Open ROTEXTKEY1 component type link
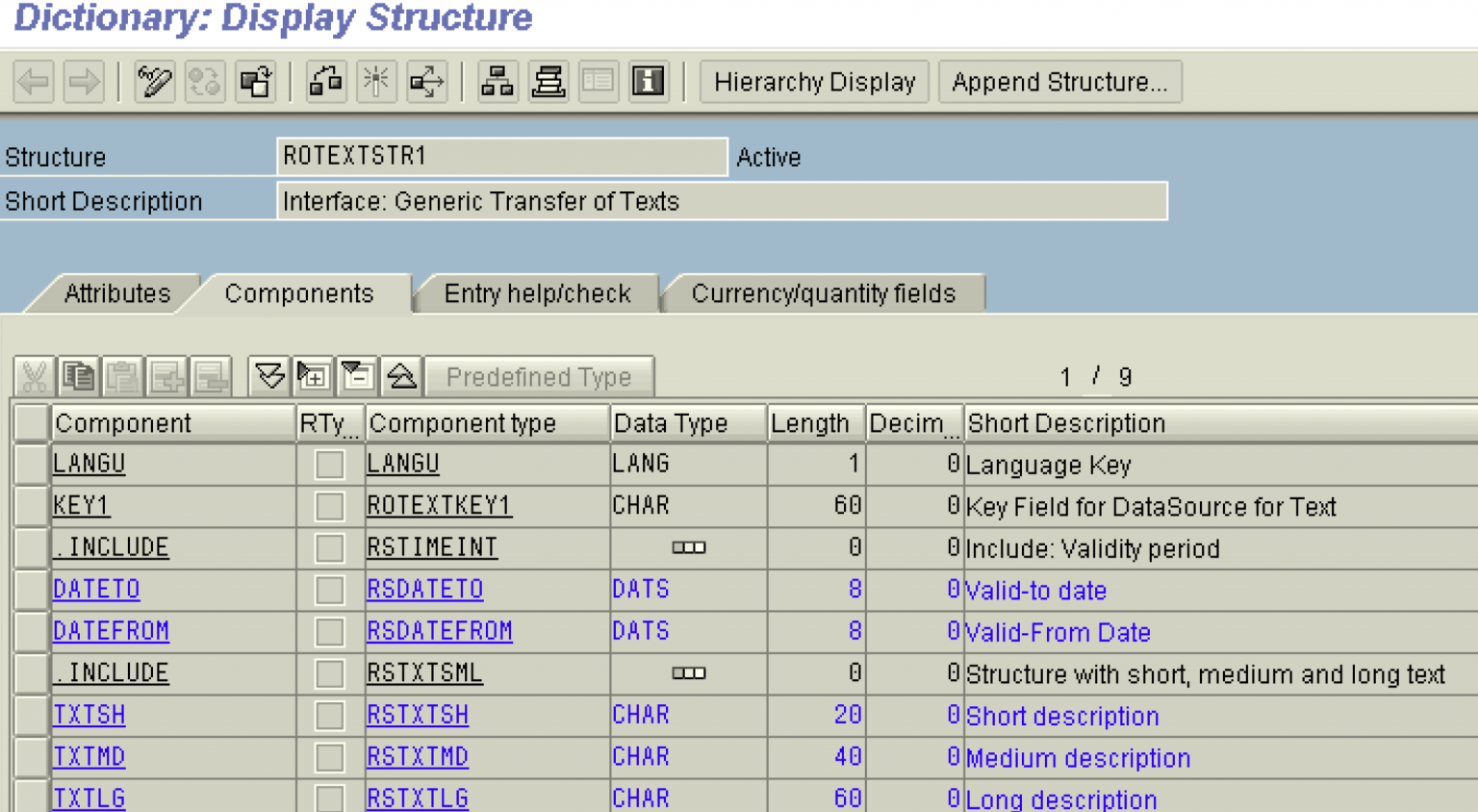 point(439,506)
